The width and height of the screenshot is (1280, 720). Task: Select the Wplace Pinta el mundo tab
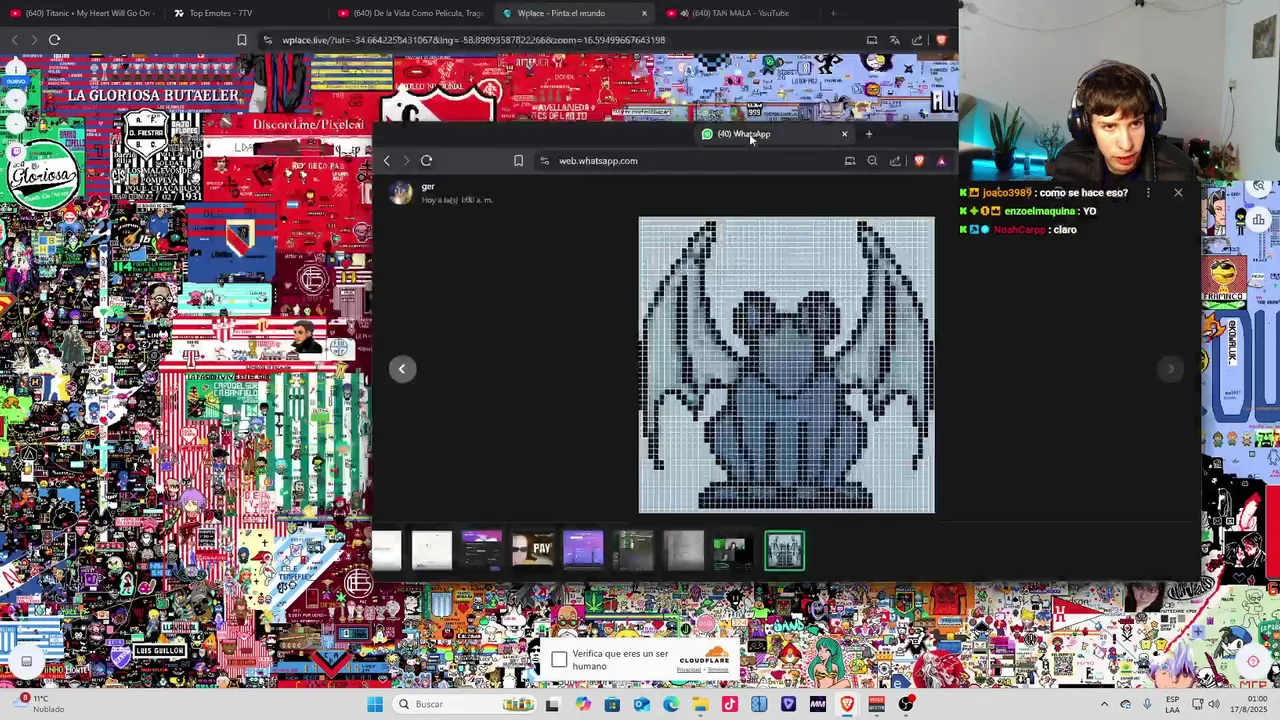575,13
